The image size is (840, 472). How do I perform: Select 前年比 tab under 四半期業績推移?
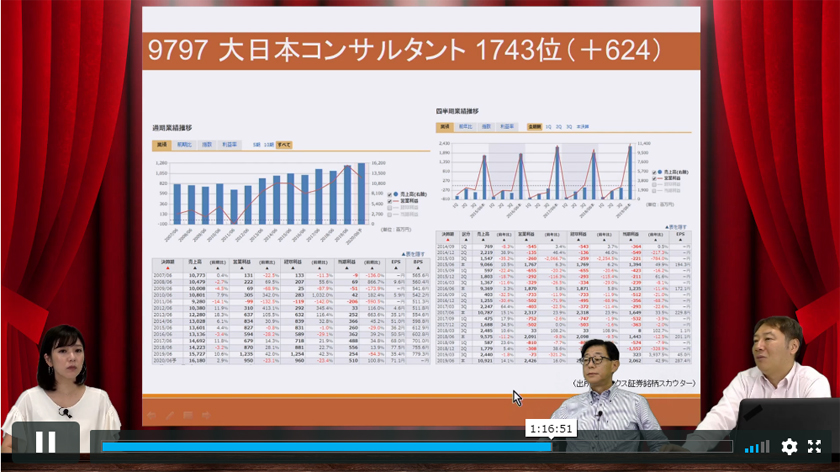(x=466, y=127)
